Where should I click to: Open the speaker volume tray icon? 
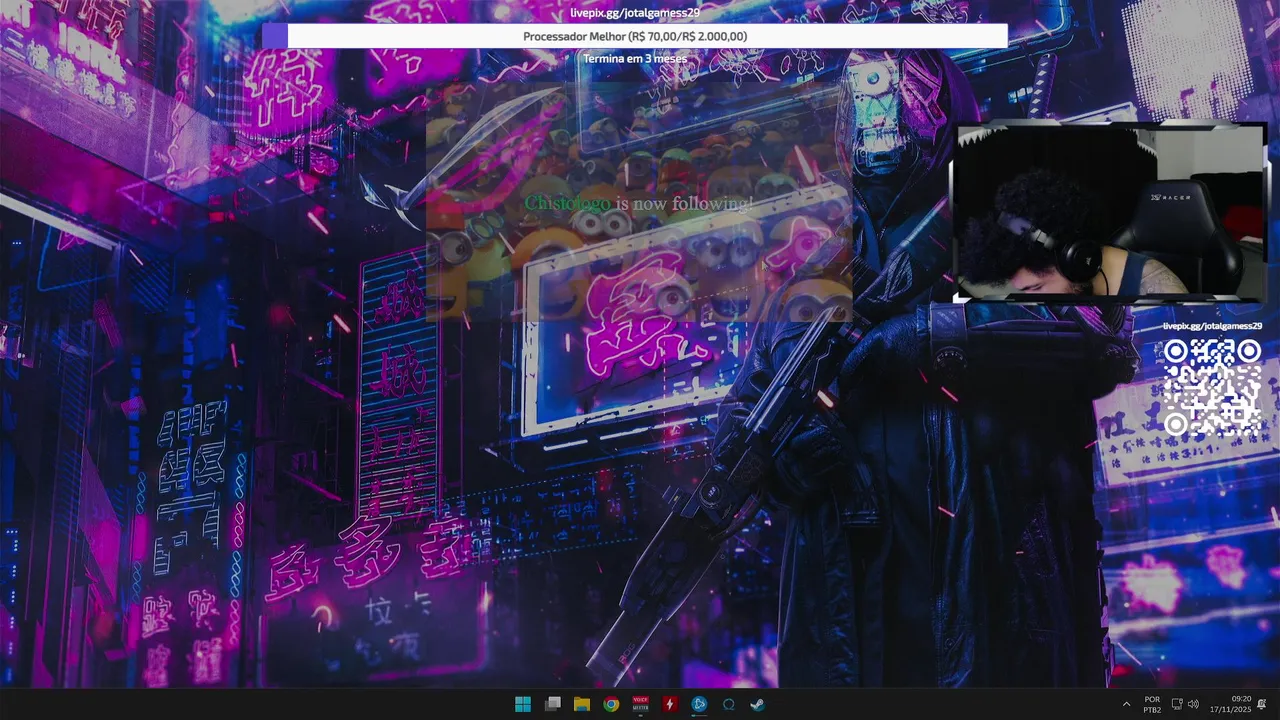pos(1192,704)
